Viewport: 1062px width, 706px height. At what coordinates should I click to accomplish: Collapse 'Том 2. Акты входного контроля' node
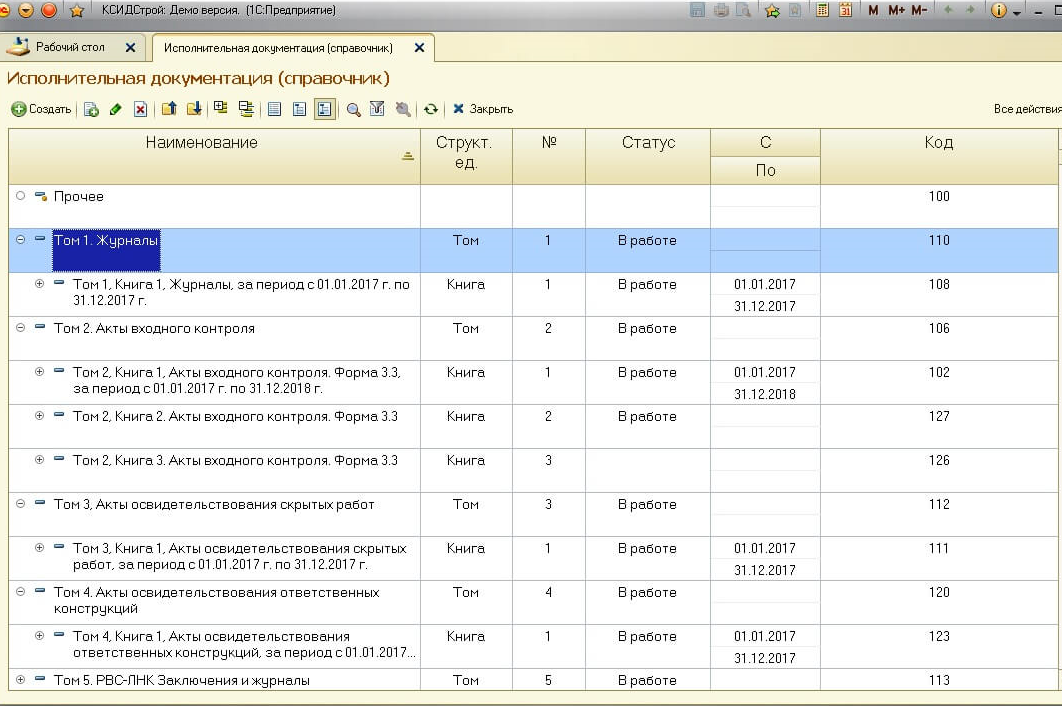click(21, 328)
